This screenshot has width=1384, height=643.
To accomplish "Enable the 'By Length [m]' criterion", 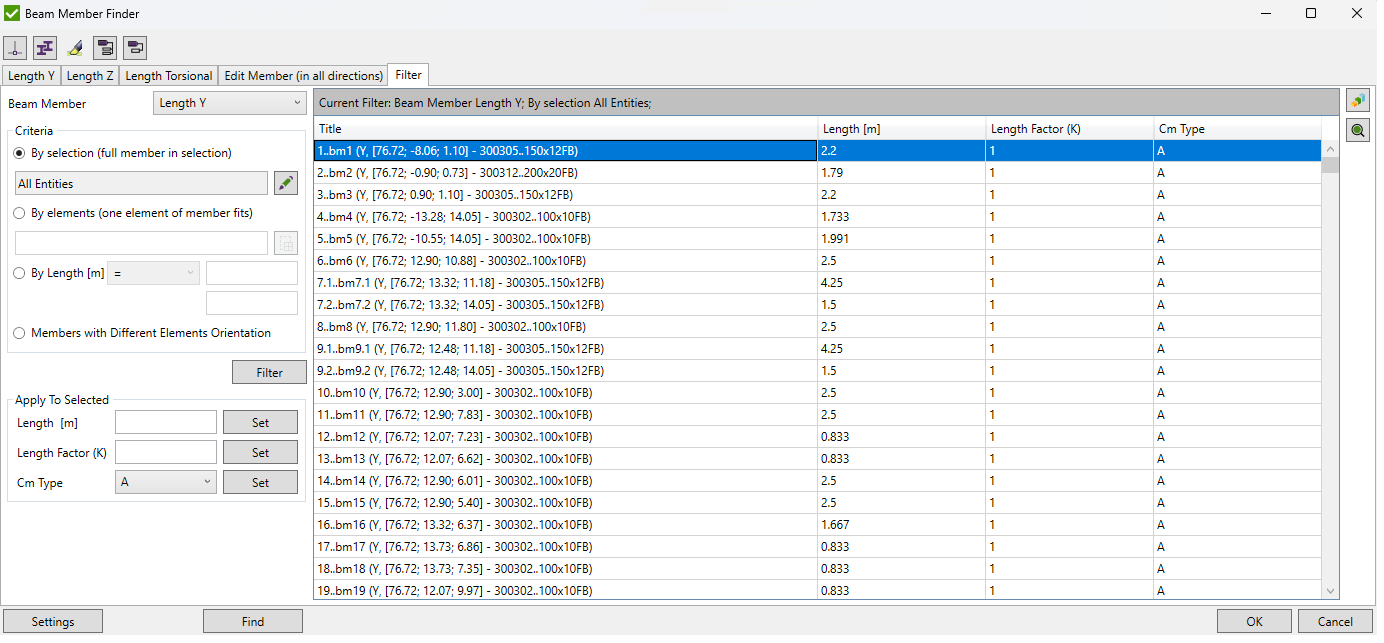I will tap(17, 272).
